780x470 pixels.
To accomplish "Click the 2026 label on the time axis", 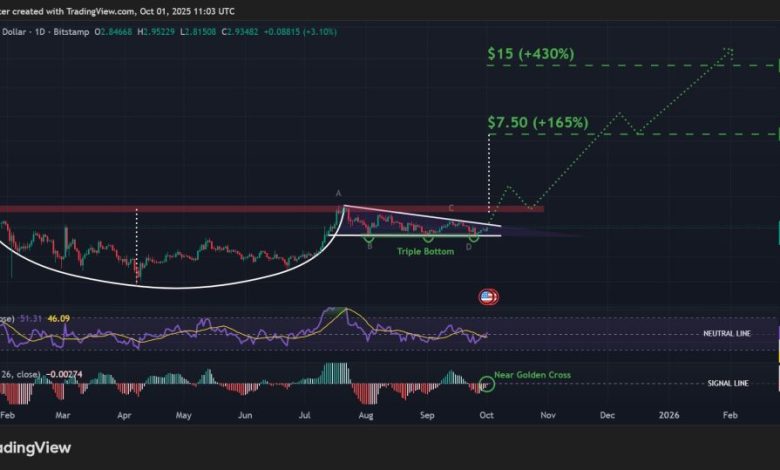I will pyautogui.click(x=670, y=412).
